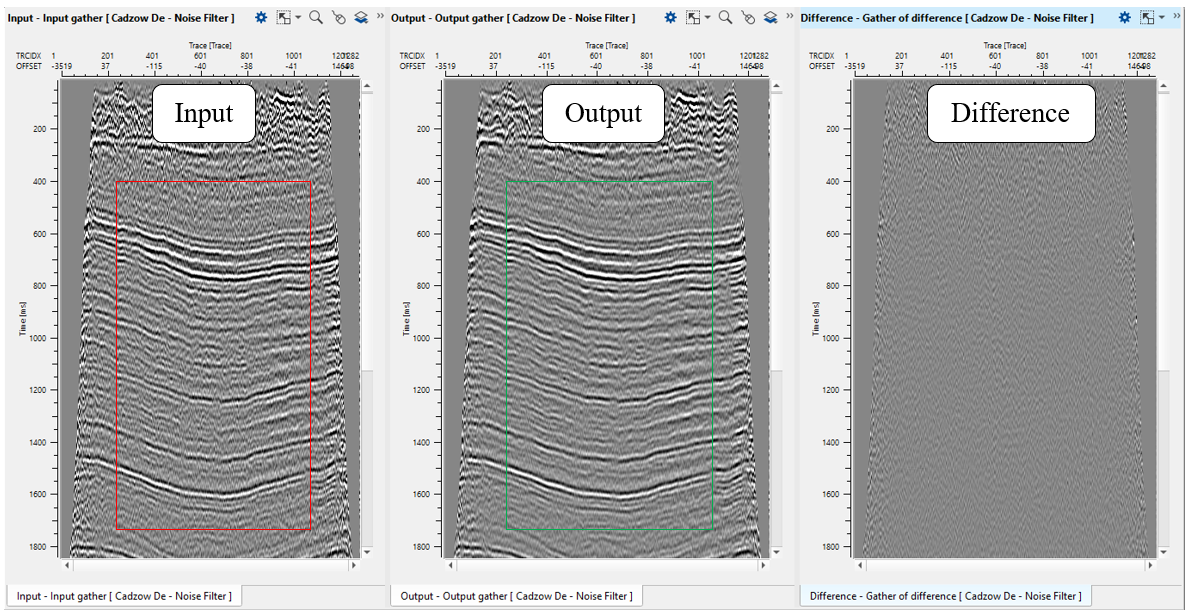The image size is (1190, 616).
Task: Select the picking tool in Input gather toolbar
Action: tap(338, 18)
